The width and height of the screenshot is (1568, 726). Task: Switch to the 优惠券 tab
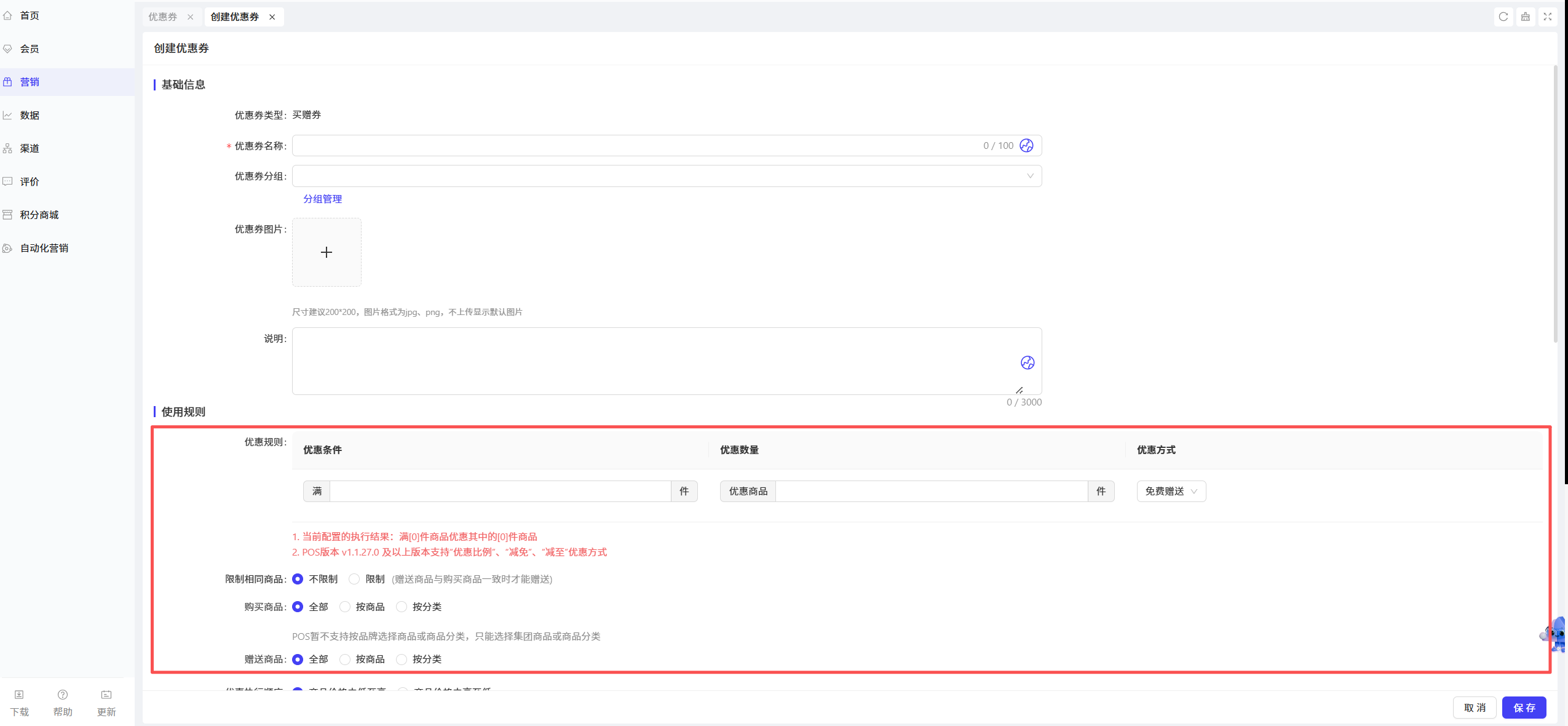click(x=163, y=17)
